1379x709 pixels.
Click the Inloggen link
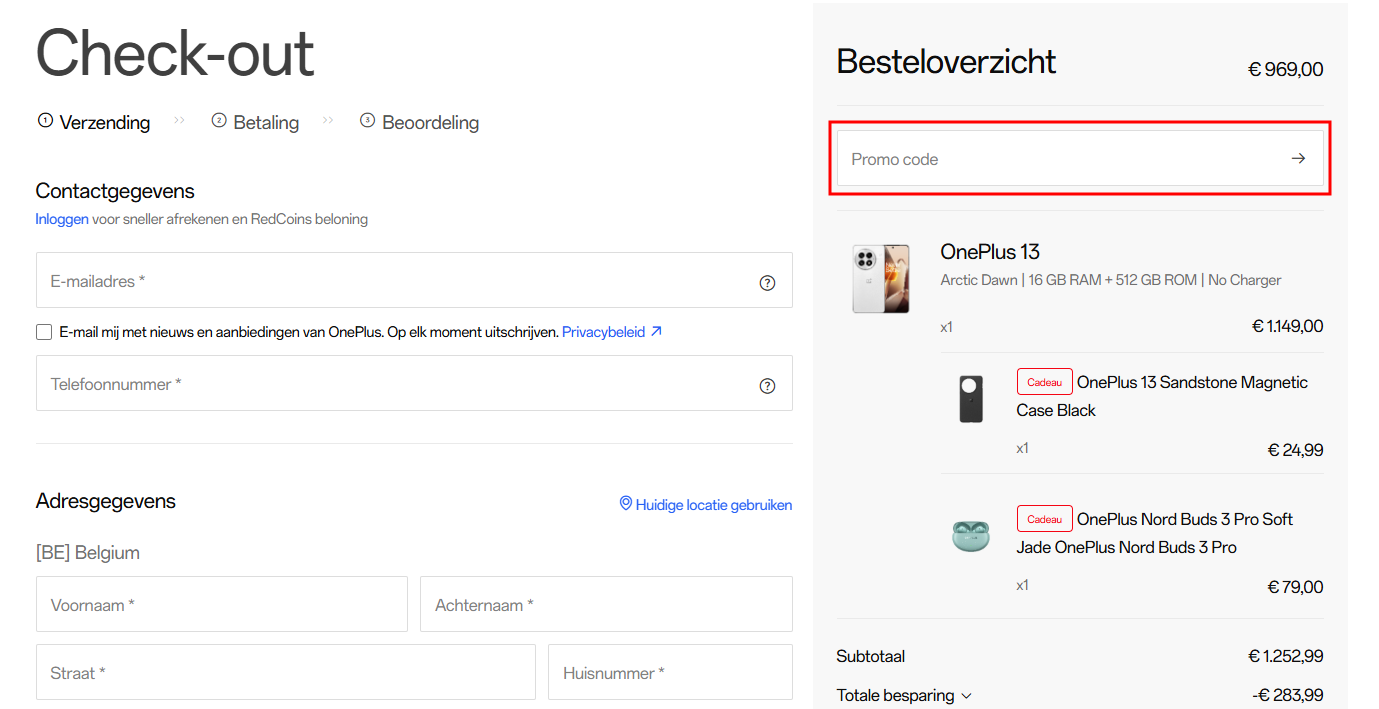62,219
